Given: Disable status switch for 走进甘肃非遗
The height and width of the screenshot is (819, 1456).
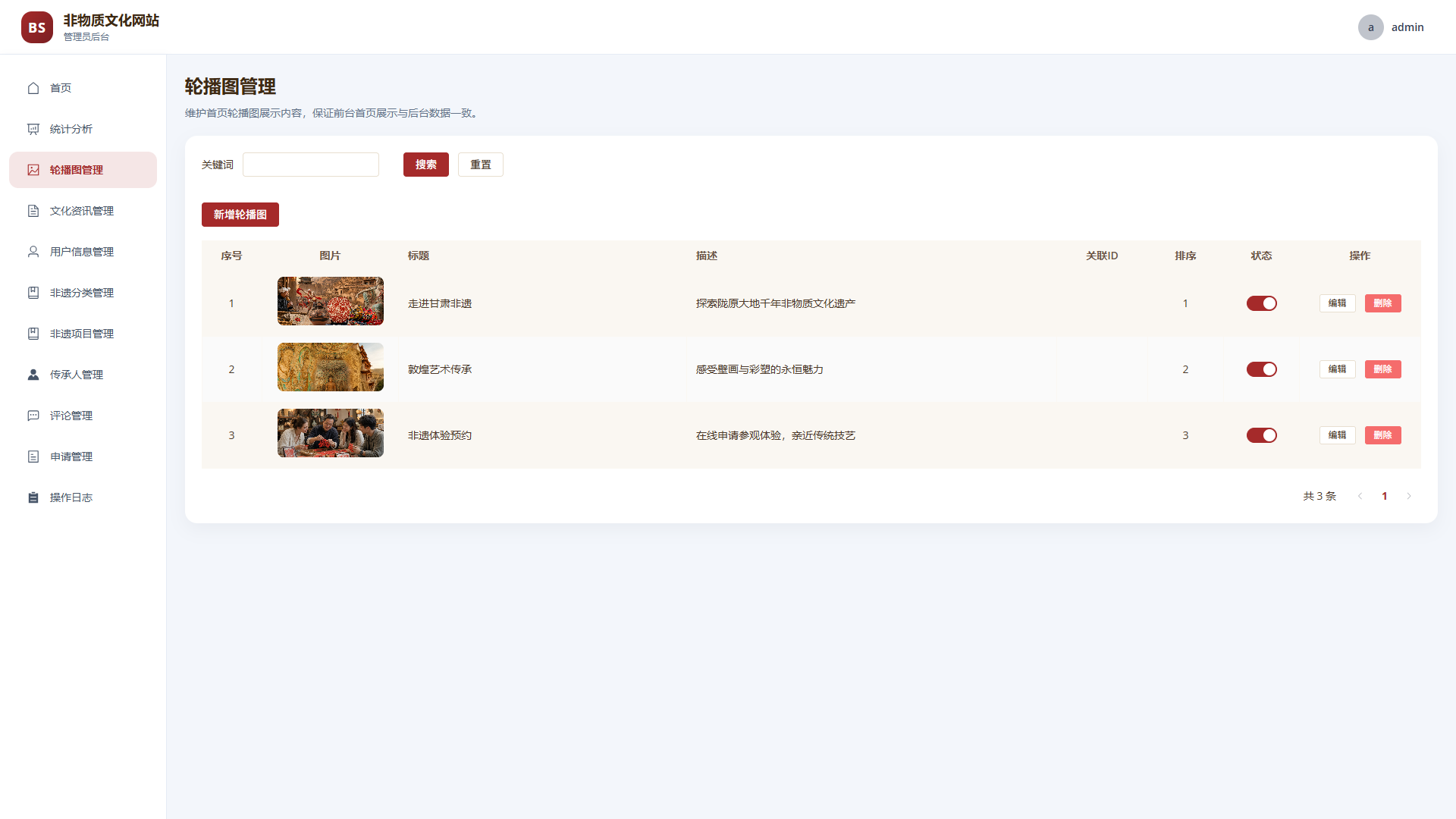Looking at the screenshot, I should 1262,303.
